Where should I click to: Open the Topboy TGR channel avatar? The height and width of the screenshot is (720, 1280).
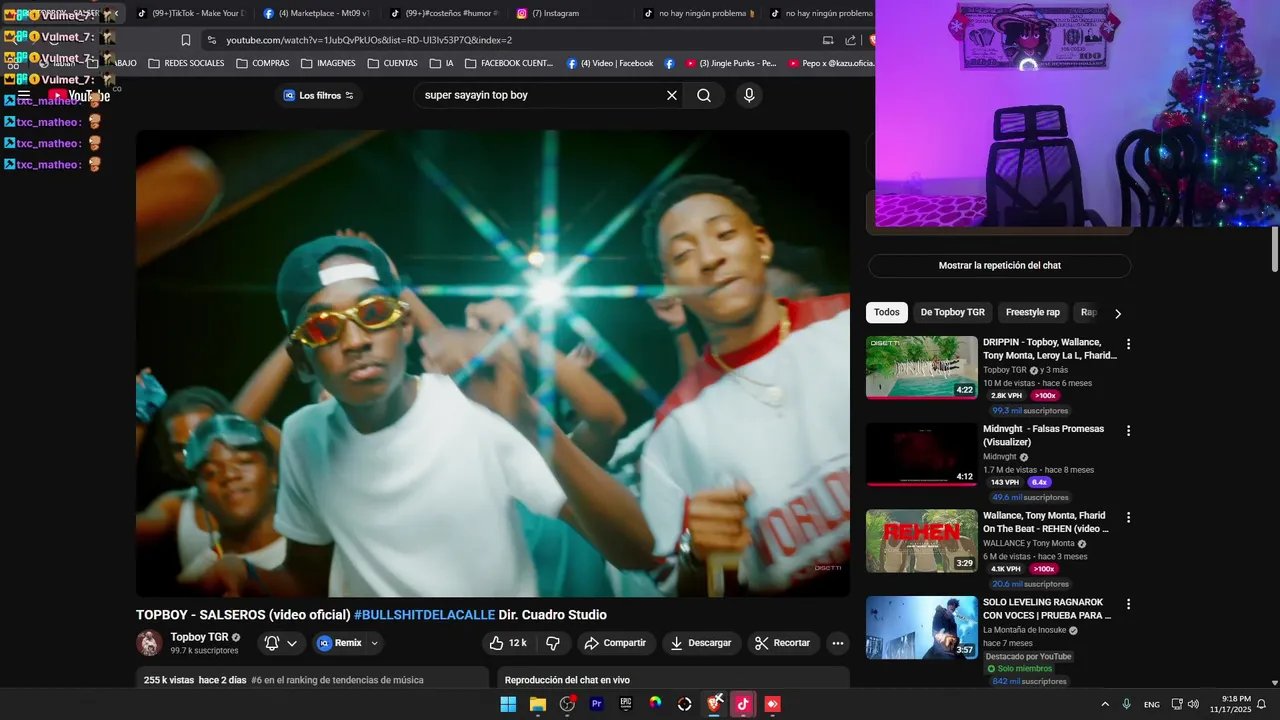tap(149, 643)
